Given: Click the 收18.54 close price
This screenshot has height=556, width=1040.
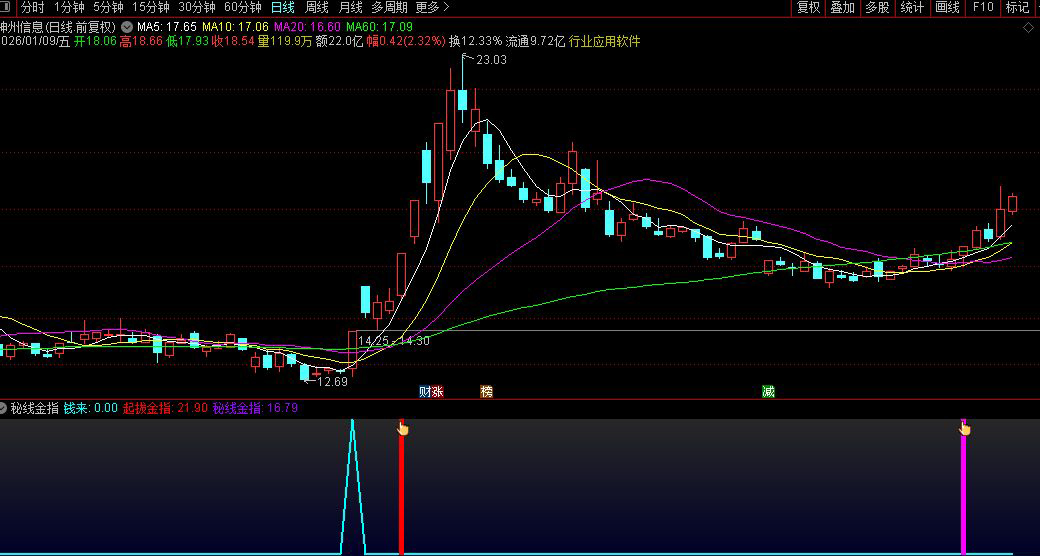Looking at the screenshot, I should (233, 41).
